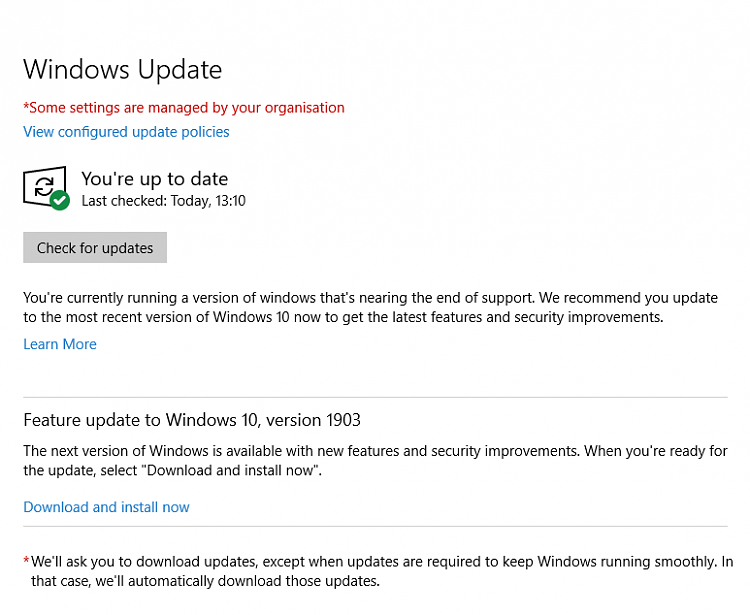Screen dimensions: 750x615
Task: Click the "Last checked: Today, 13:10" text
Action: [164, 201]
